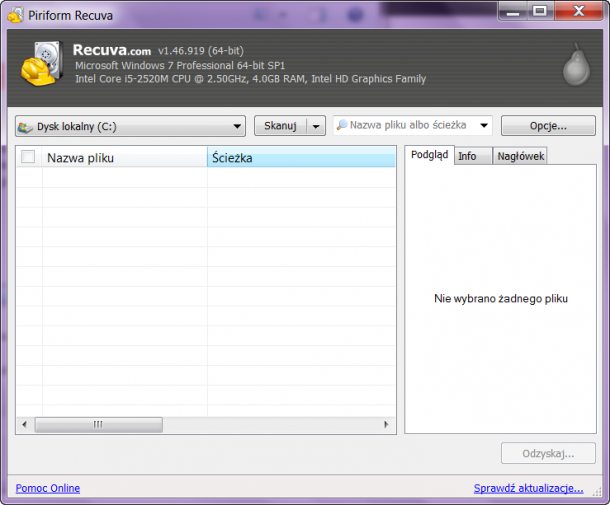
Task: Click the Intel Core i5-2520M hardware line
Action: click(251, 79)
